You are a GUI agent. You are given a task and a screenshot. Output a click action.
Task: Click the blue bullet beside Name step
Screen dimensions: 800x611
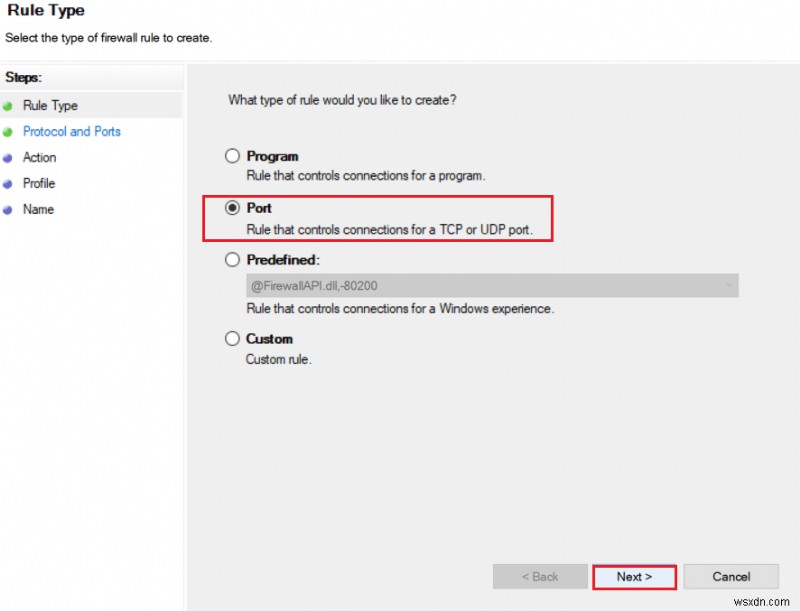click(8, 209)
